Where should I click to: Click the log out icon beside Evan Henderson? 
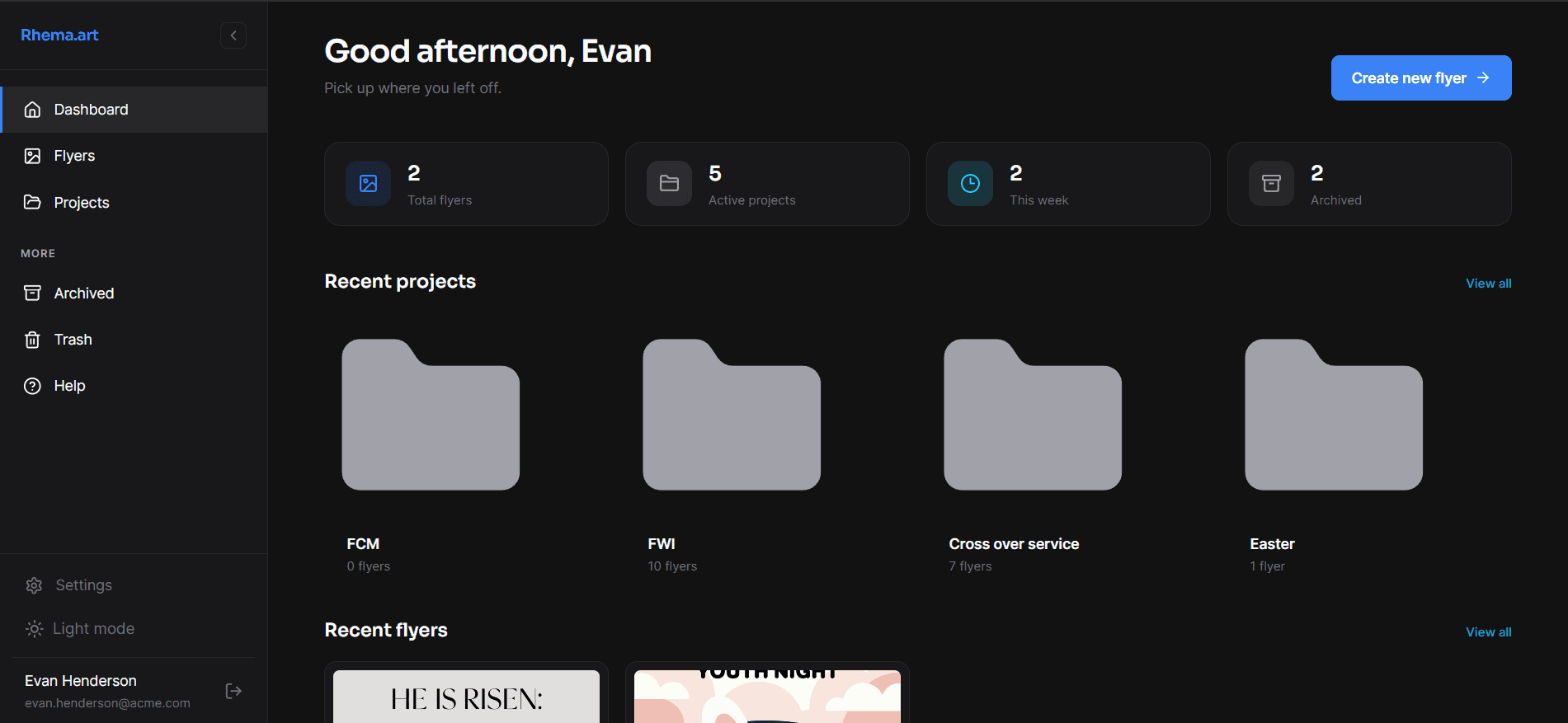point(233,691)
